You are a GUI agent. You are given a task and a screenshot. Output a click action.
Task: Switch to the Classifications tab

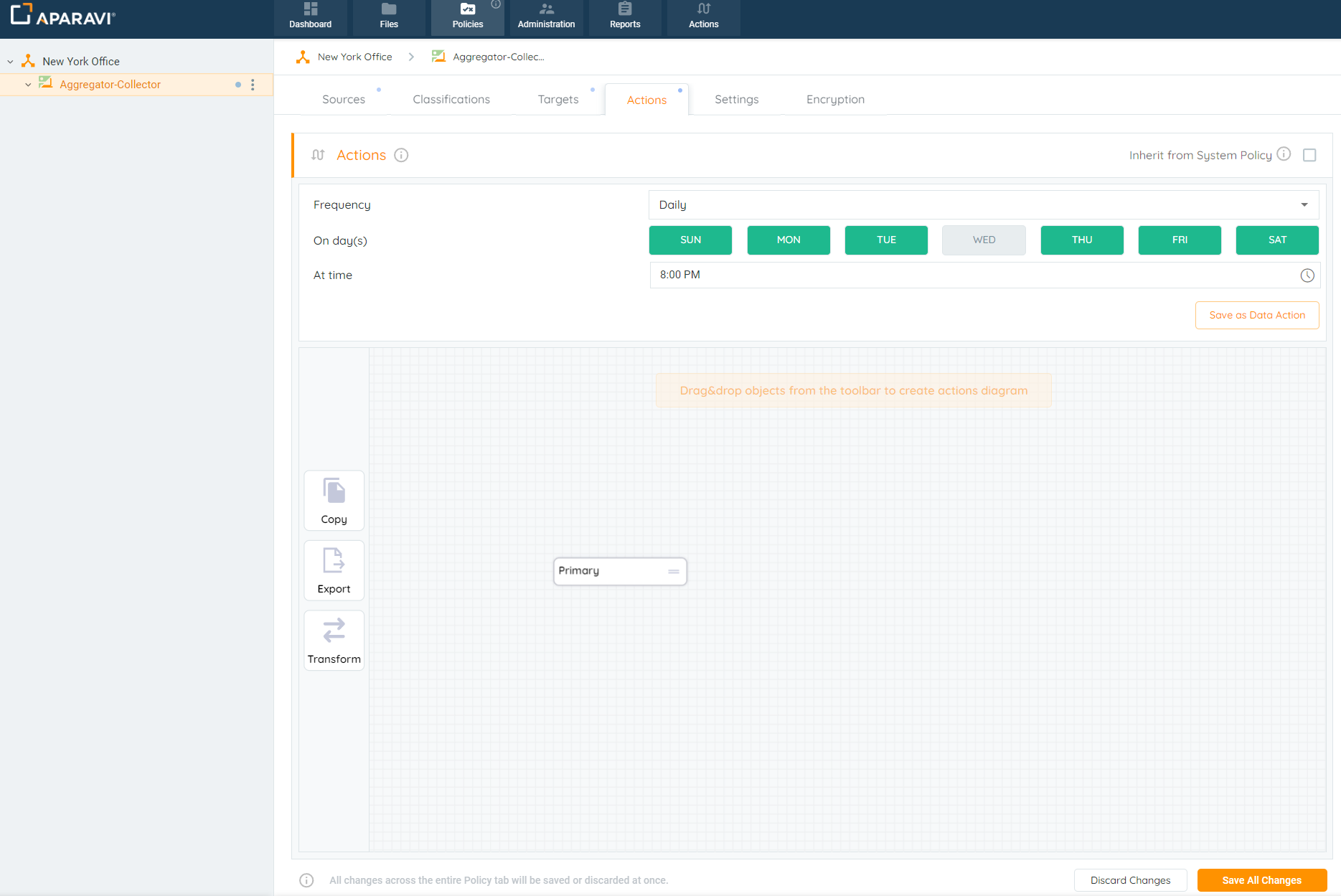pyautogui.click(x=451, y=100)
